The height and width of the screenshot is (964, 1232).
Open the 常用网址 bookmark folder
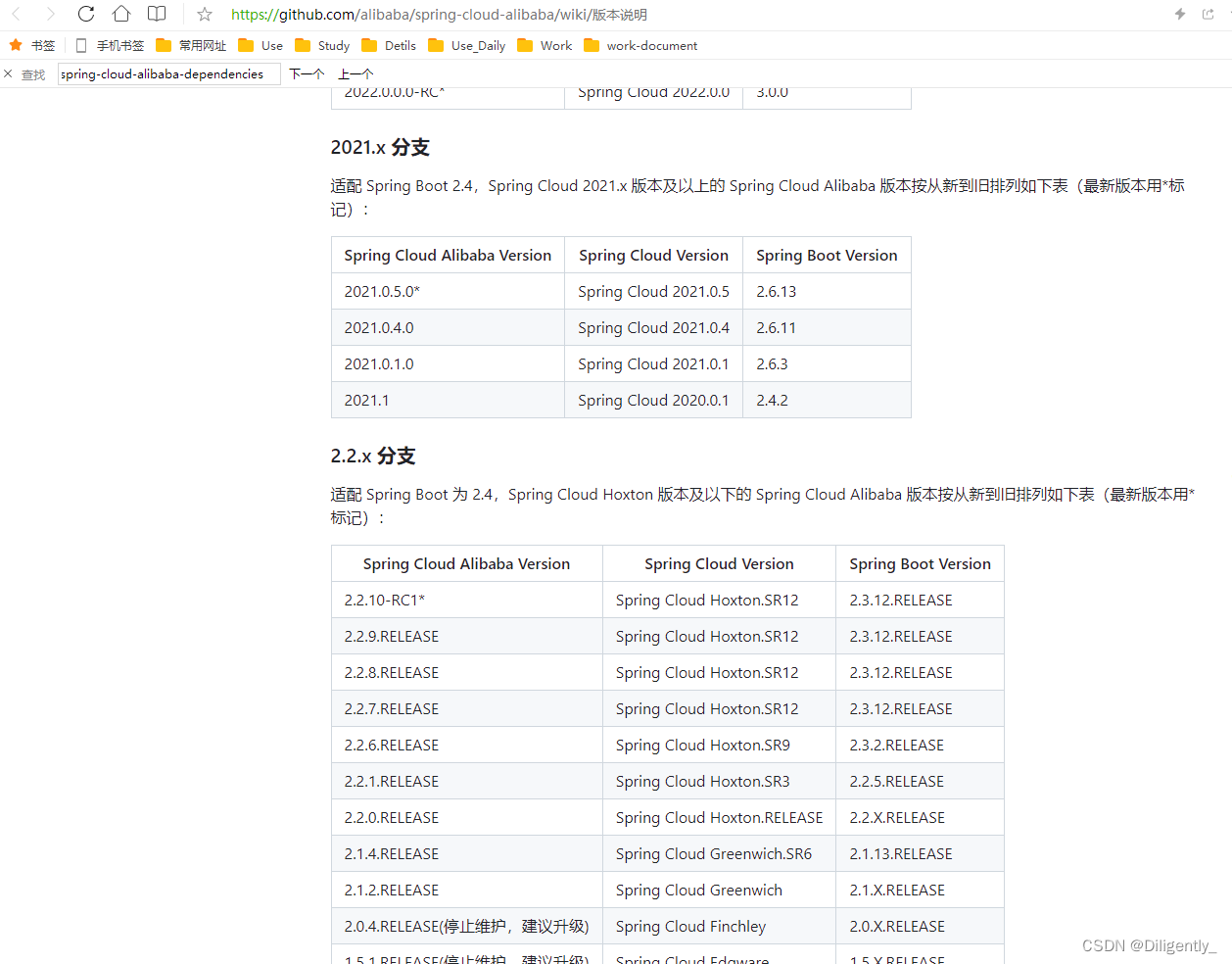point(191,45)
